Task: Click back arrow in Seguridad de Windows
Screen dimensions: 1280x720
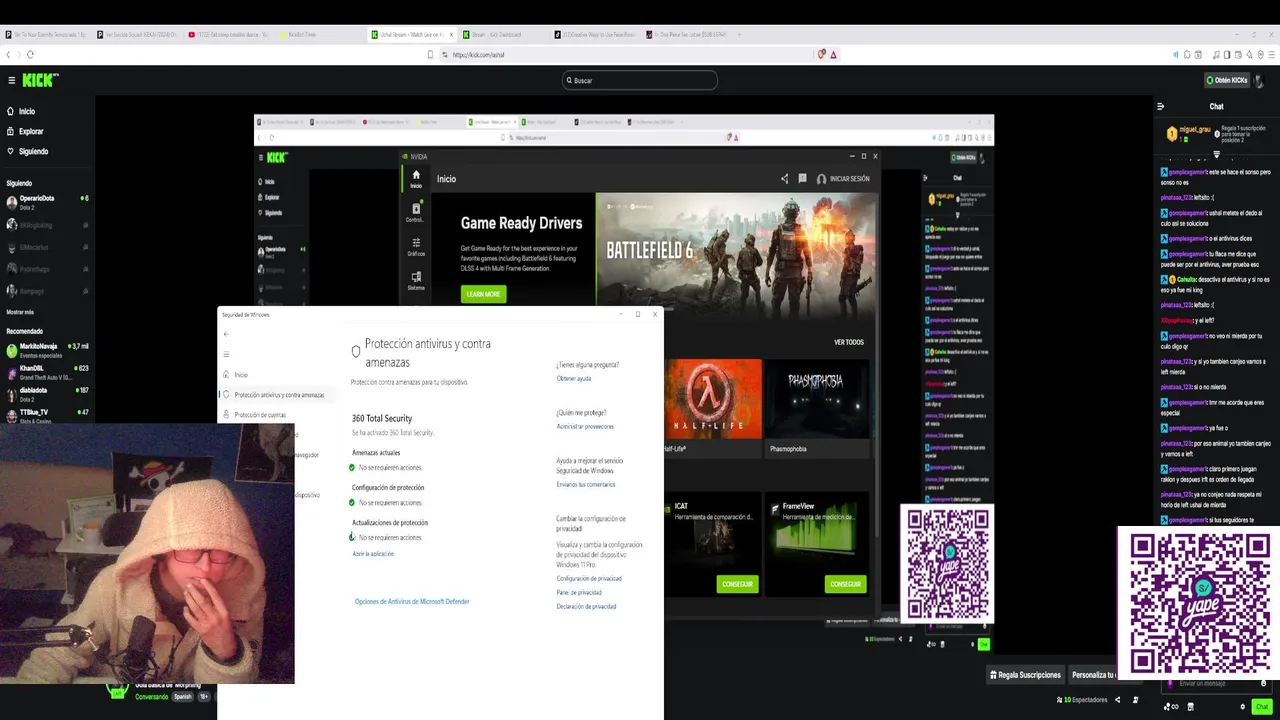Action: pos(226,334)
